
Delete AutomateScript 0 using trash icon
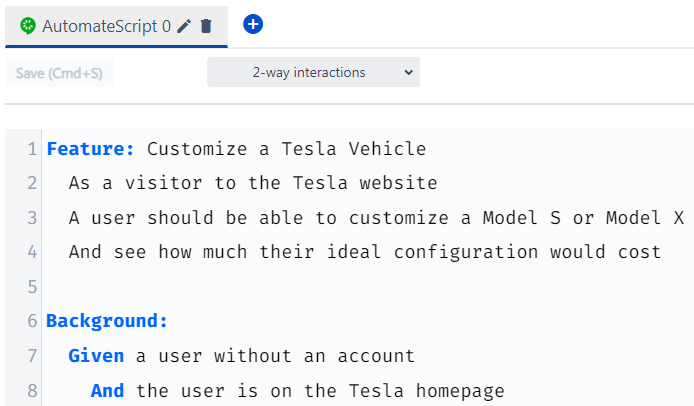point(206,26)
